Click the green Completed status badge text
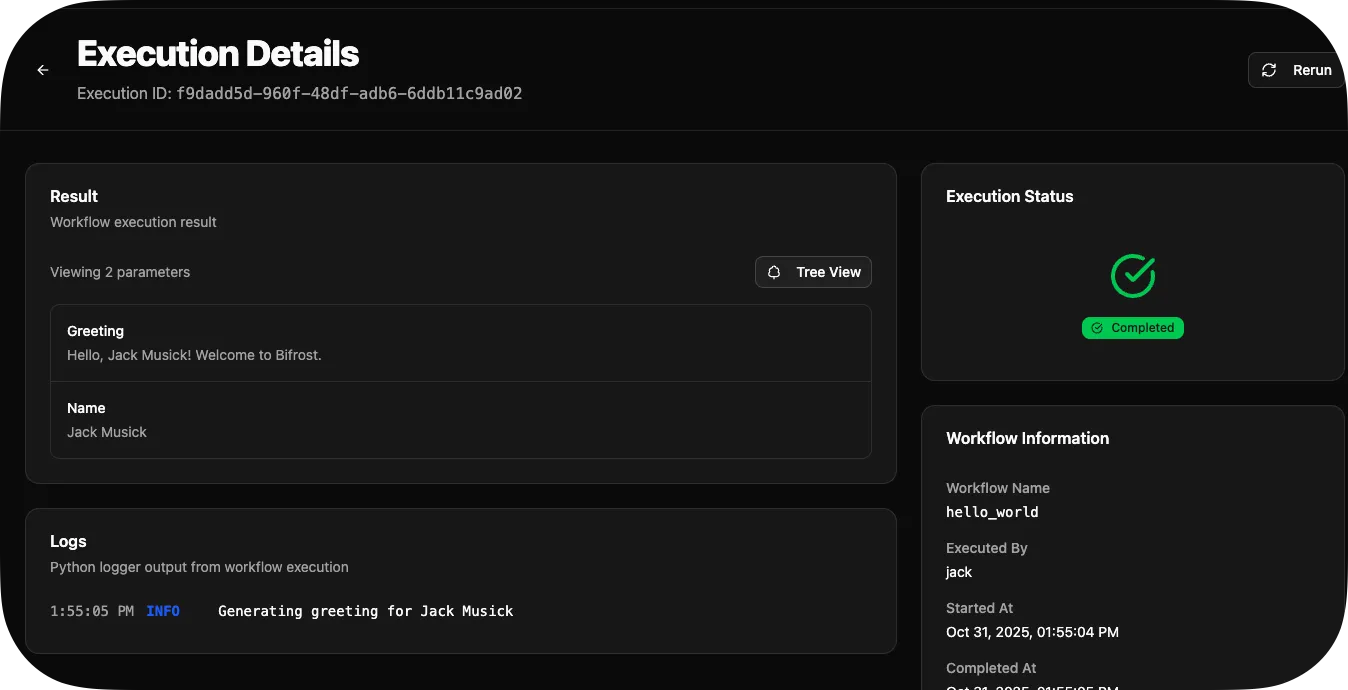Image resolution: width=1348 pixels, height=690 pixels. pyautogui.click(x=1142, y=328)
